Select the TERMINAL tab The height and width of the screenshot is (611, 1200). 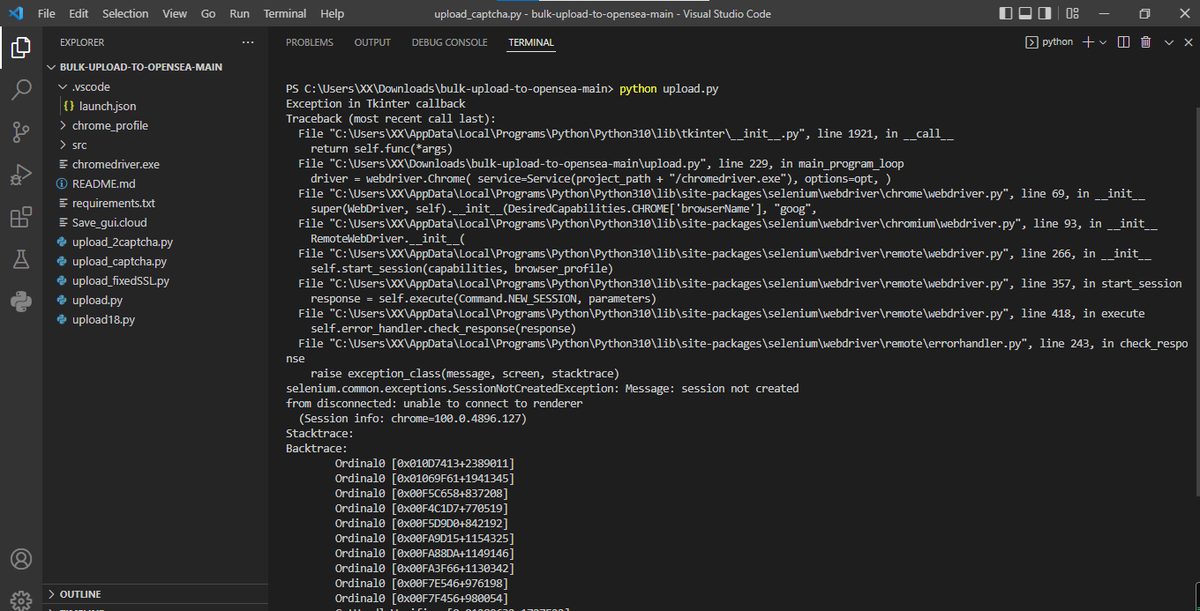[x=531, y=42]
